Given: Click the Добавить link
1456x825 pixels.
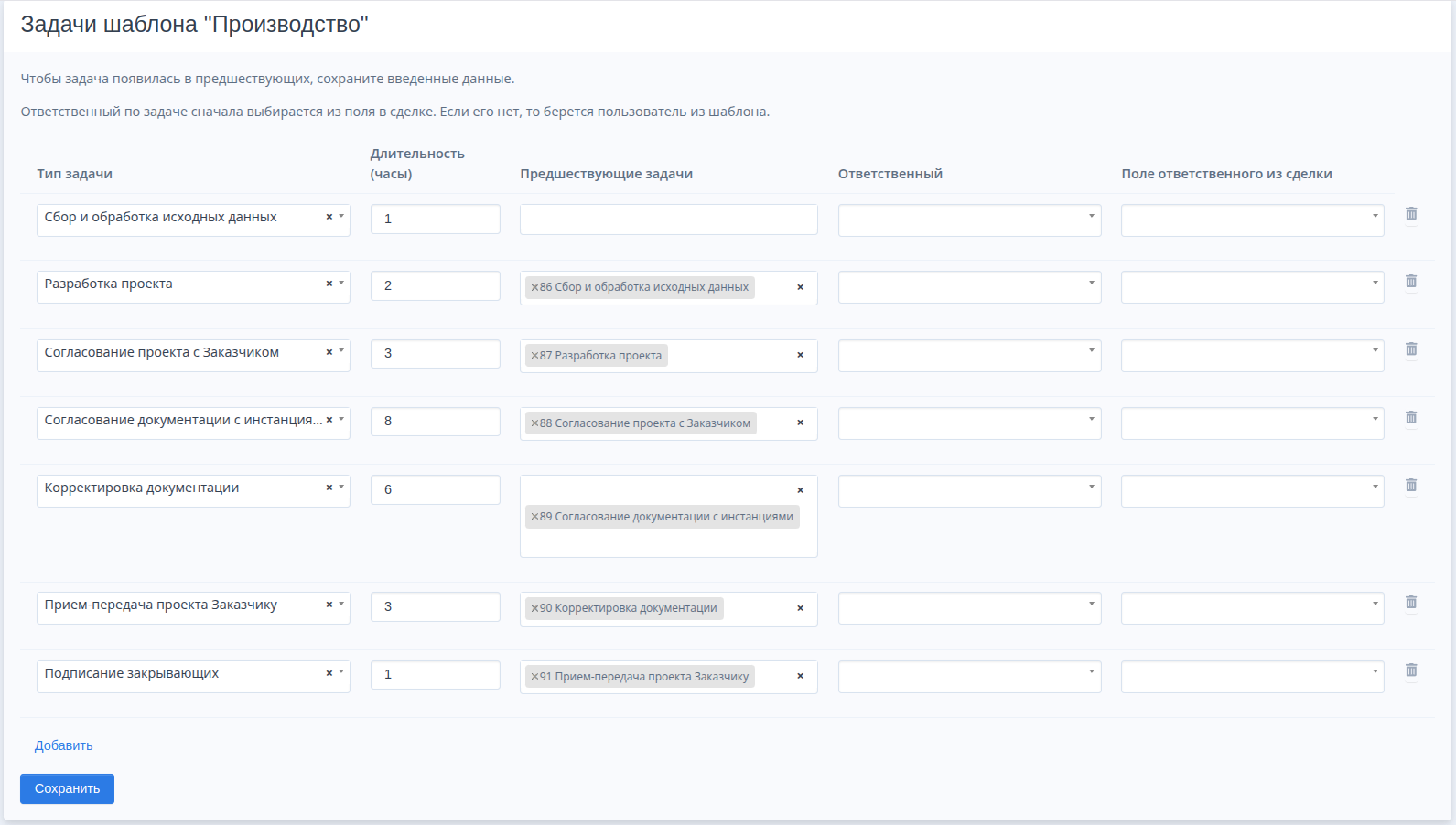Looking at the screenshot, I should [x=64, y=745].
